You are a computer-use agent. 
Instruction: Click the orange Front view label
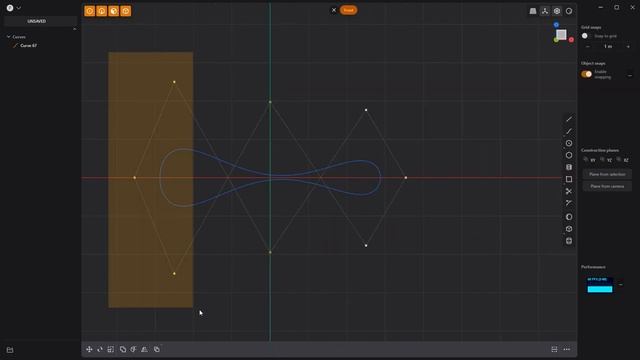(348, 10)
